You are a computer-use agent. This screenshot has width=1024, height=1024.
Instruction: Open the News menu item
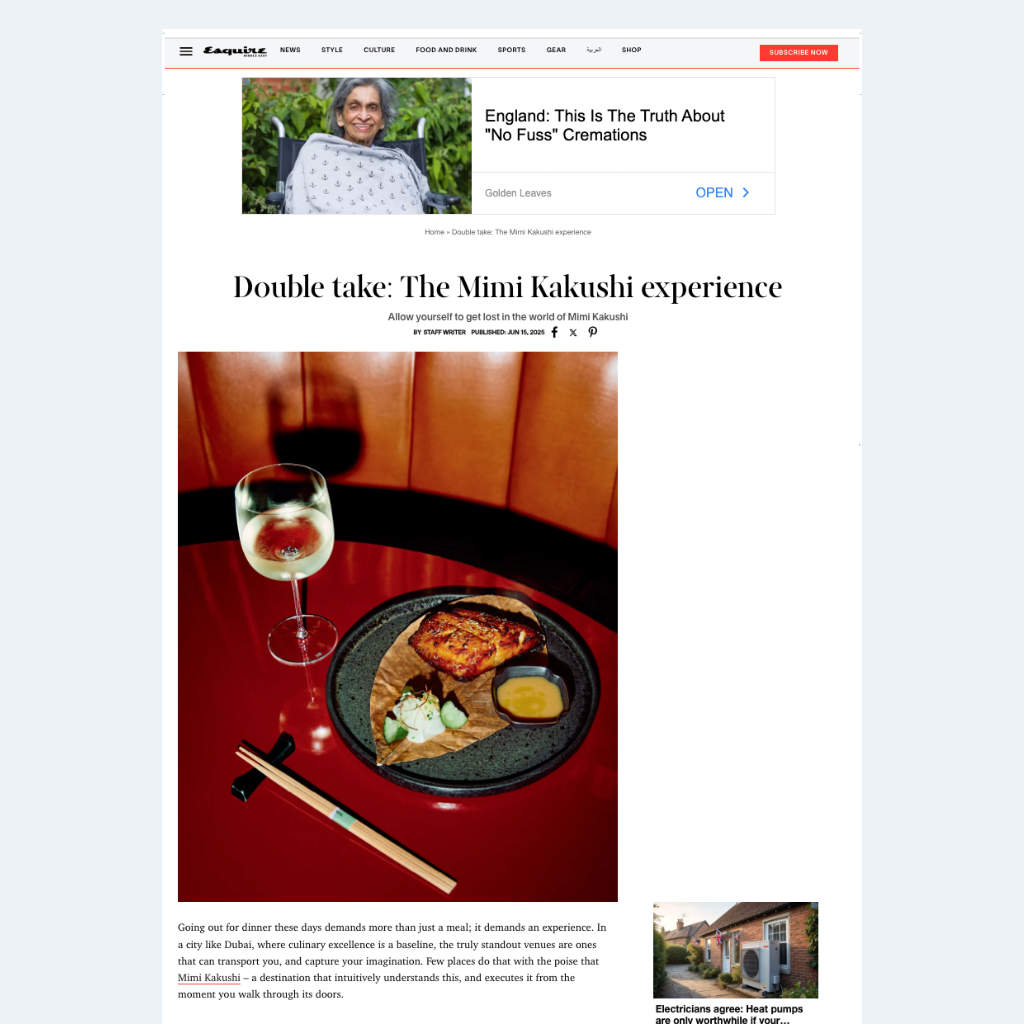[291, 50]
